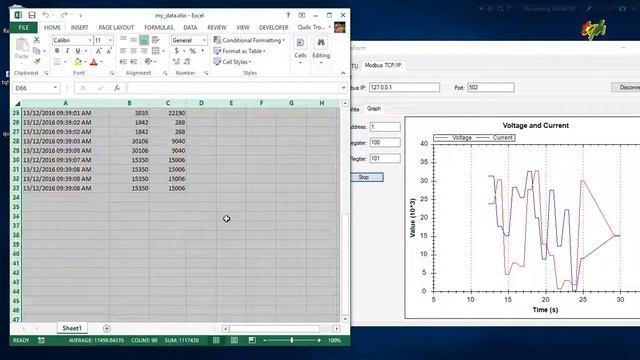Screen dimensions: 640x360
Task: Collapse the Excel ribbon chevron
Action: click(343, 73)
